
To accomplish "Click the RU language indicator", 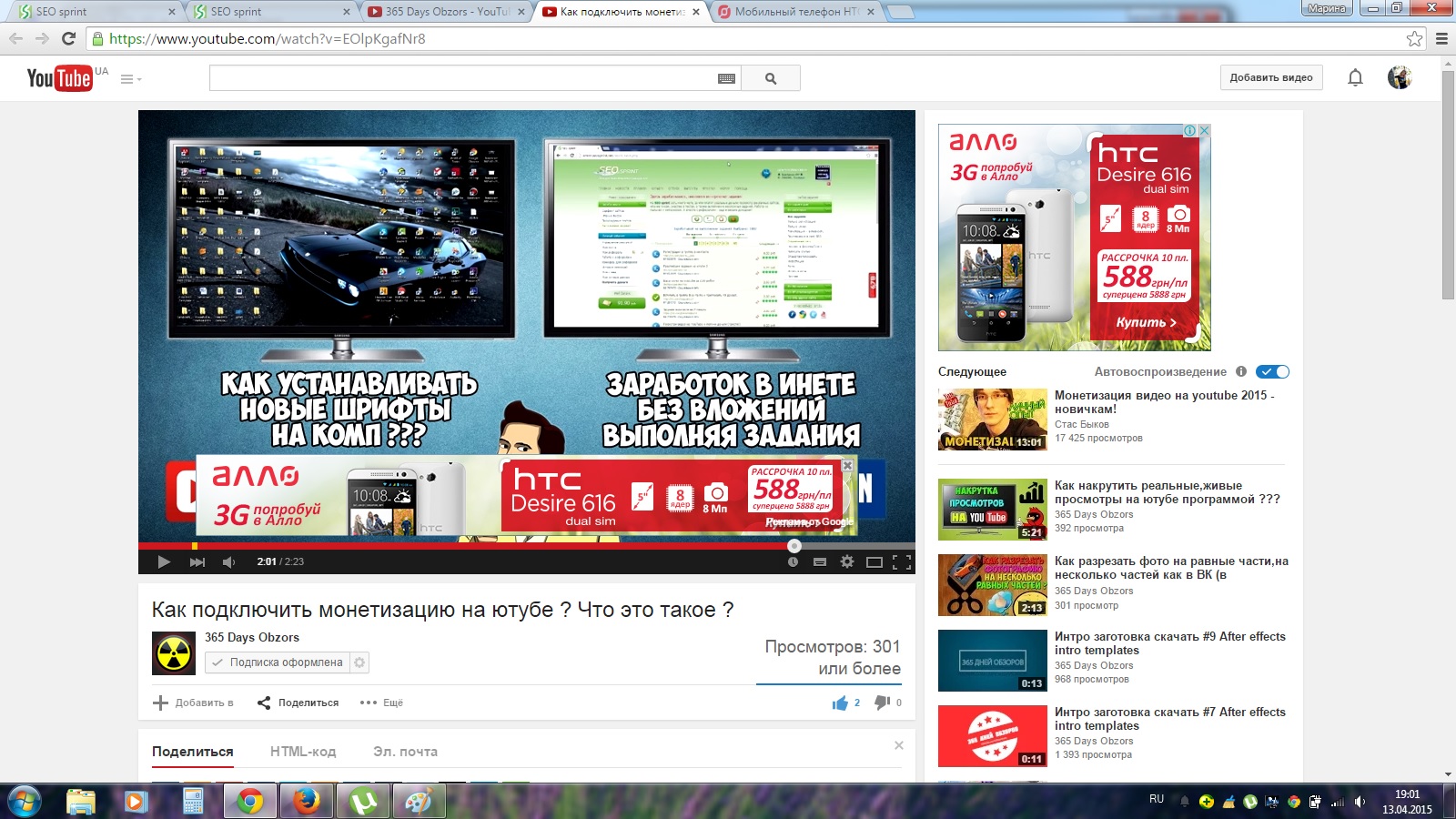I will [x=1157, y=799].
